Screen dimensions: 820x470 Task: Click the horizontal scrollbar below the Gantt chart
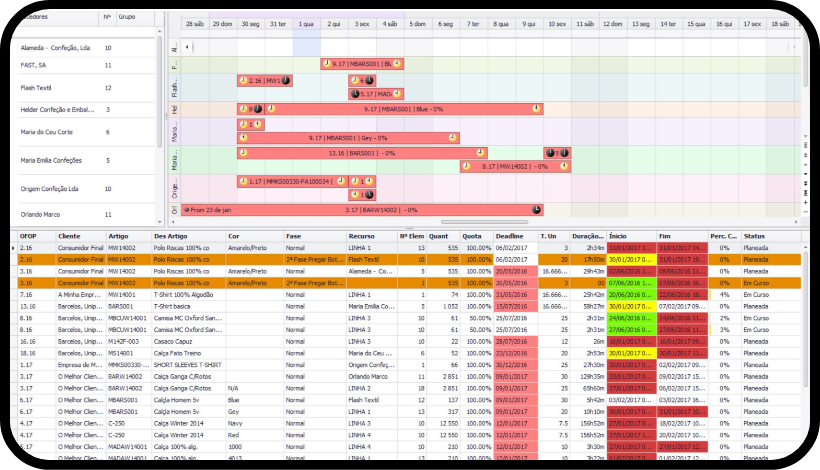pos(480,223)
